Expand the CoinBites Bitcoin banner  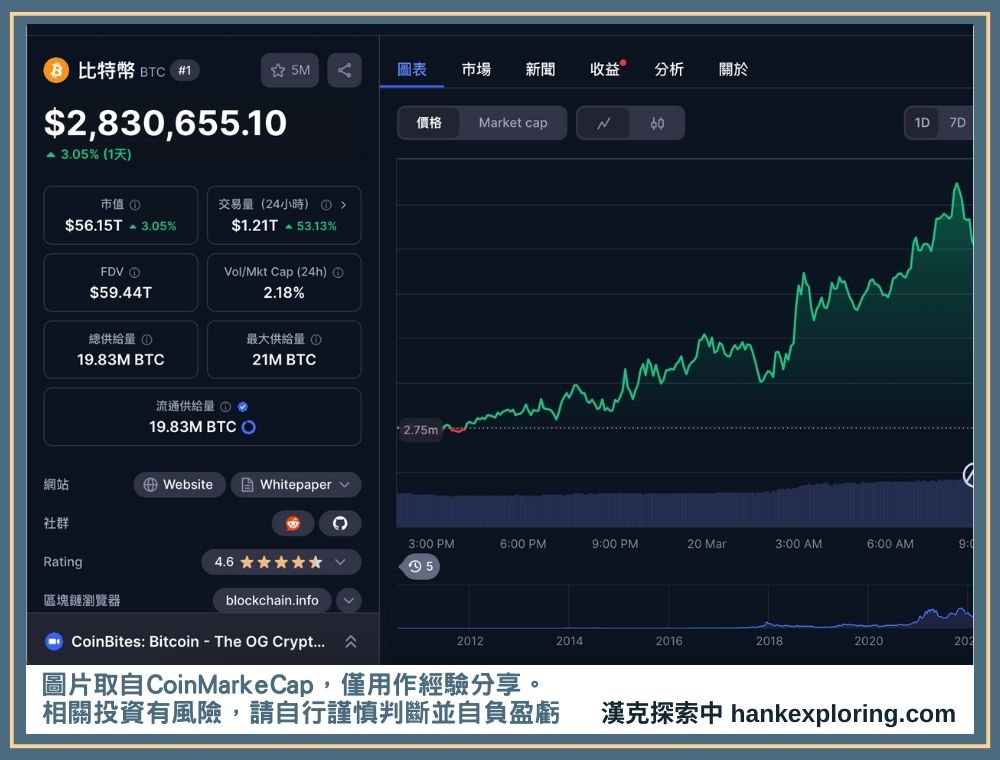point(350,642)
